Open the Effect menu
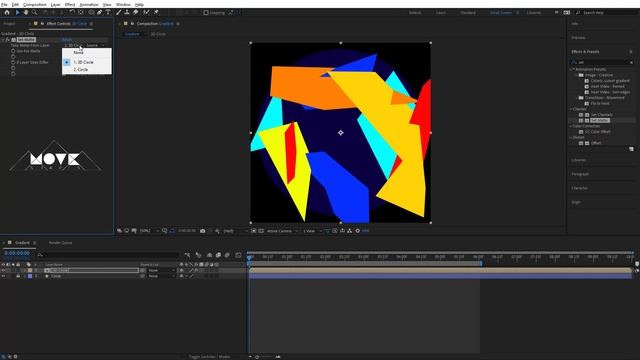 70,4
